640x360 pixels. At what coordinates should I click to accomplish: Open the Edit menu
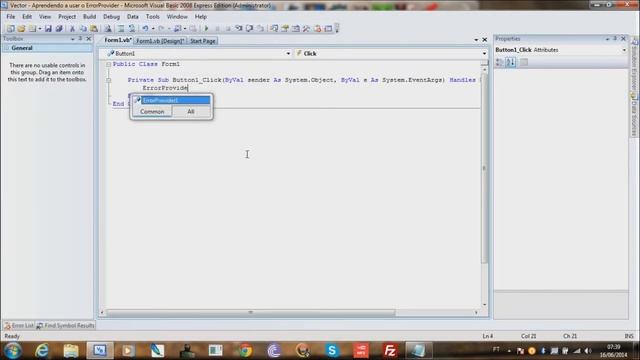tap(27, 17)
